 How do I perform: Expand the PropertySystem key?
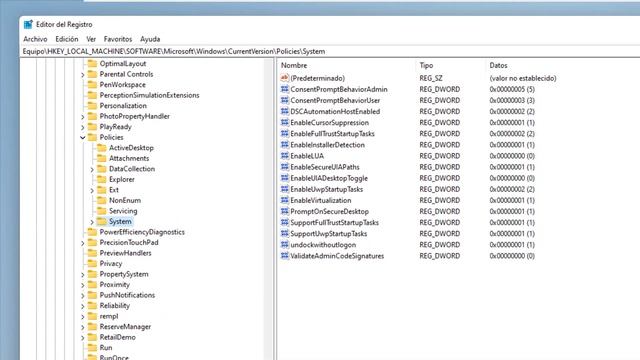(83, 275)
